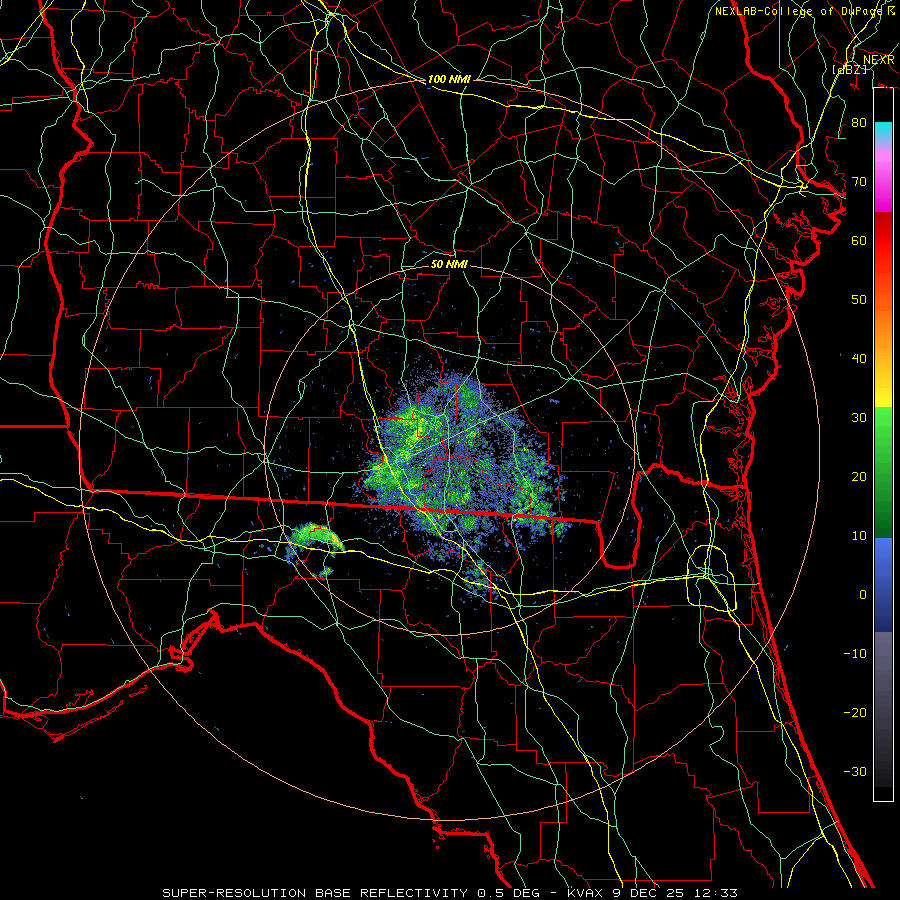
Task: Click the -20 value on the dBZ scale
Action: 855,713
